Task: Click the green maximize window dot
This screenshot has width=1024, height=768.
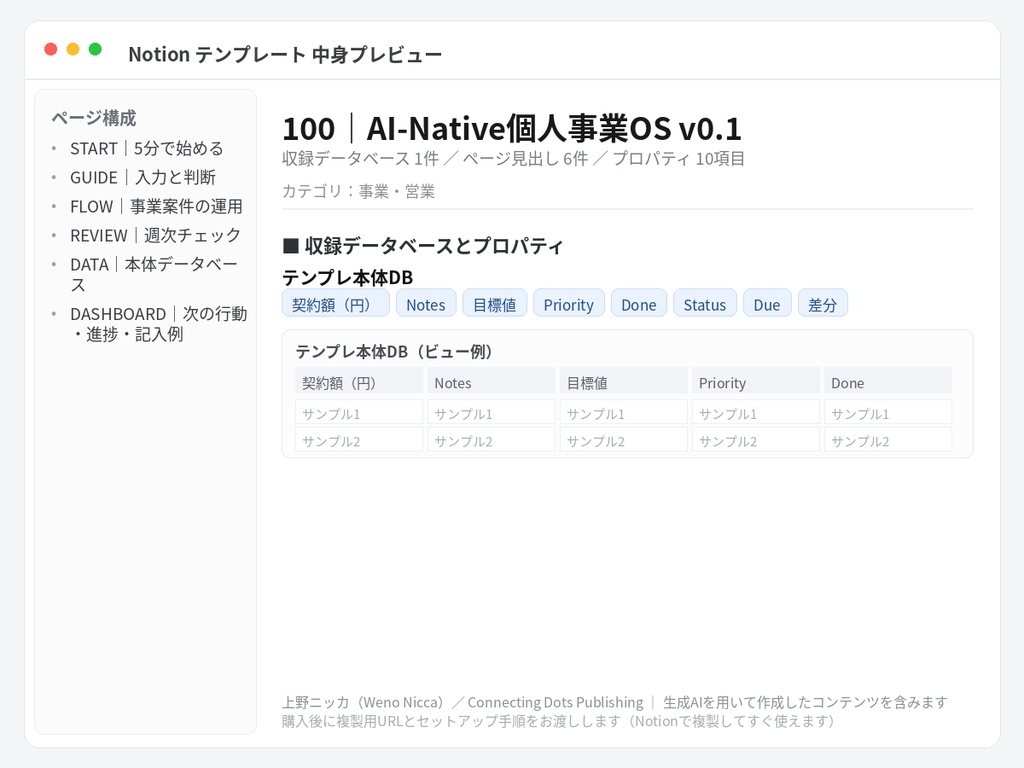Action: [x=95, y=49]
